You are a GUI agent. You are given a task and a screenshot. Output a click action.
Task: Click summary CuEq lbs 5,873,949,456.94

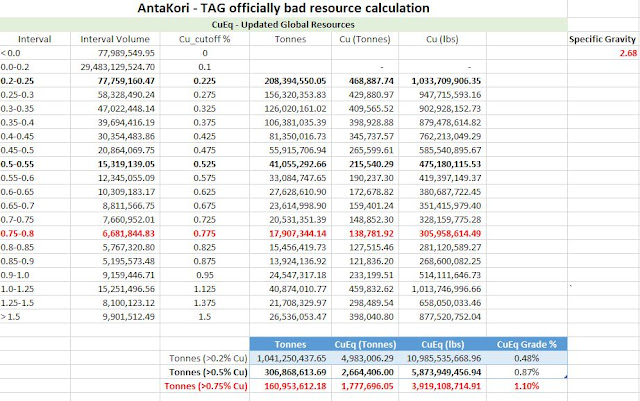[x=444, y=372]
